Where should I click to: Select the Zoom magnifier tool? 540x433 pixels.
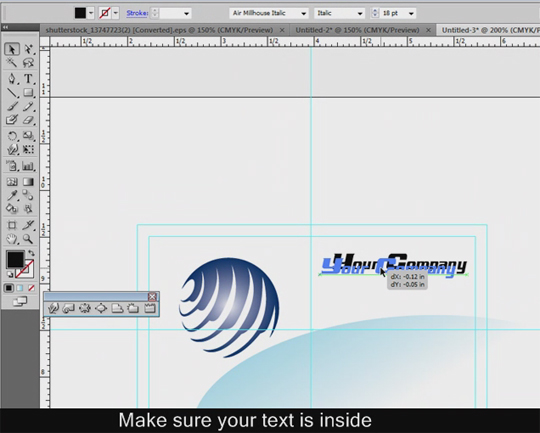(29, 239)
